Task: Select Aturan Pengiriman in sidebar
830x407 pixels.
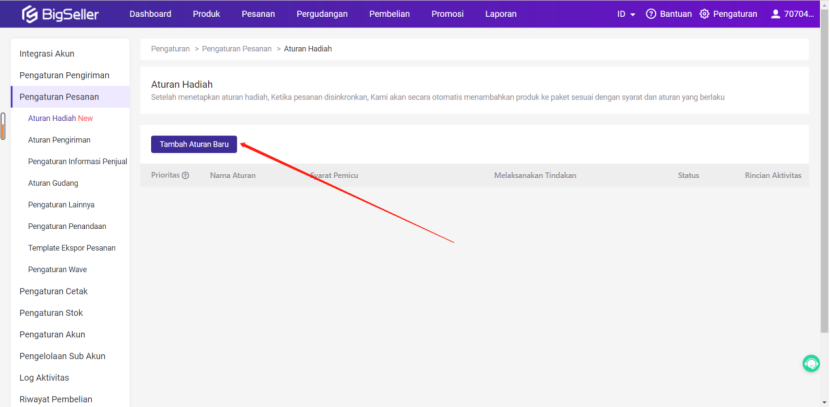Action: pos(59,140)
